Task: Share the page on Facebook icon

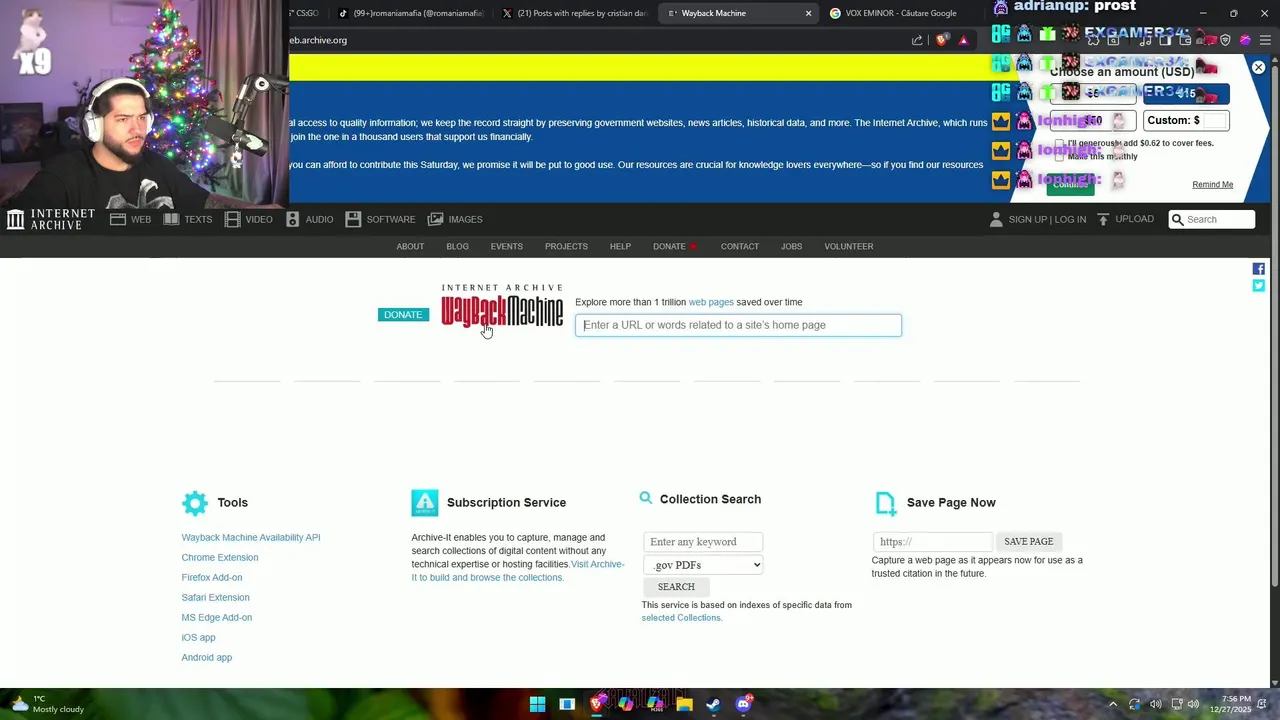Action: coord(1258,269)
